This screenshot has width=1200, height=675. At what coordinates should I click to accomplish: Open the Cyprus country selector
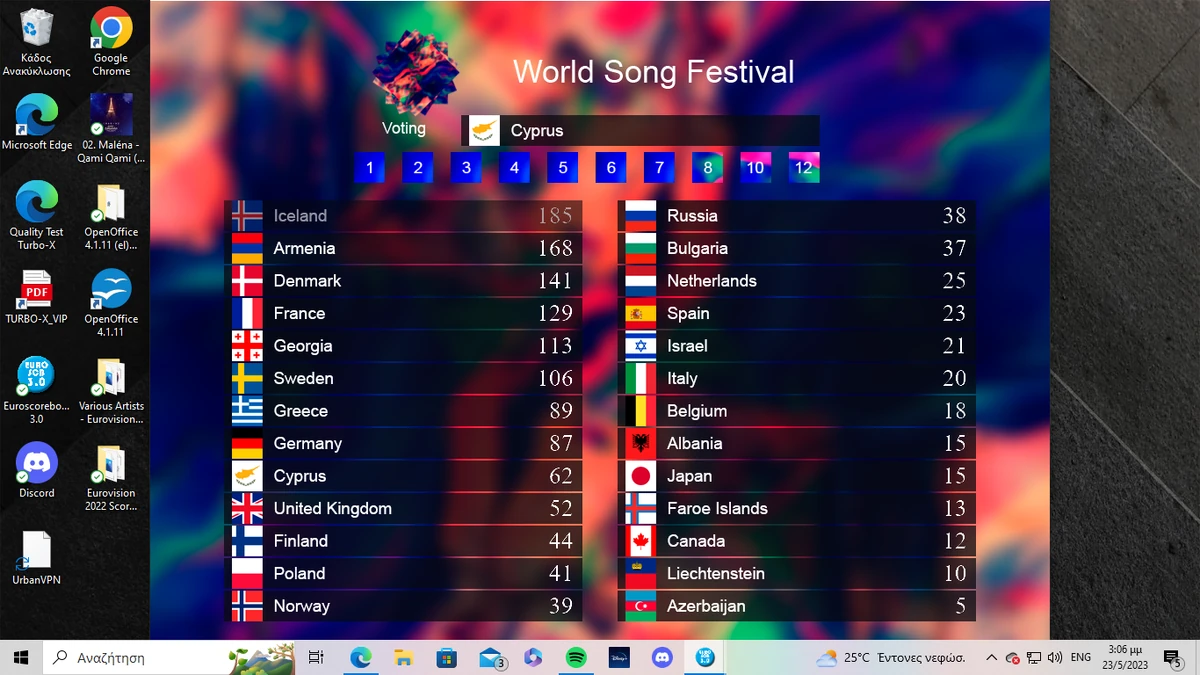click(x=640, y=130)
